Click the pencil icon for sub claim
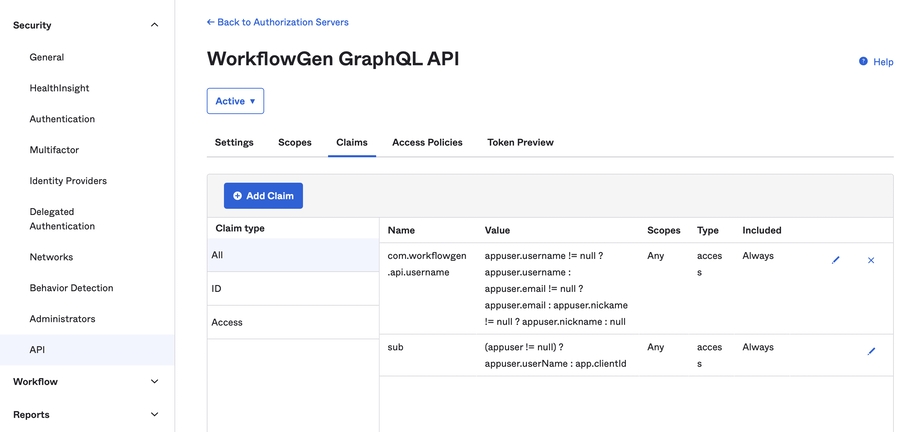Image resolution: width=900 pixels, height=432 pixels. click(871, 351)
